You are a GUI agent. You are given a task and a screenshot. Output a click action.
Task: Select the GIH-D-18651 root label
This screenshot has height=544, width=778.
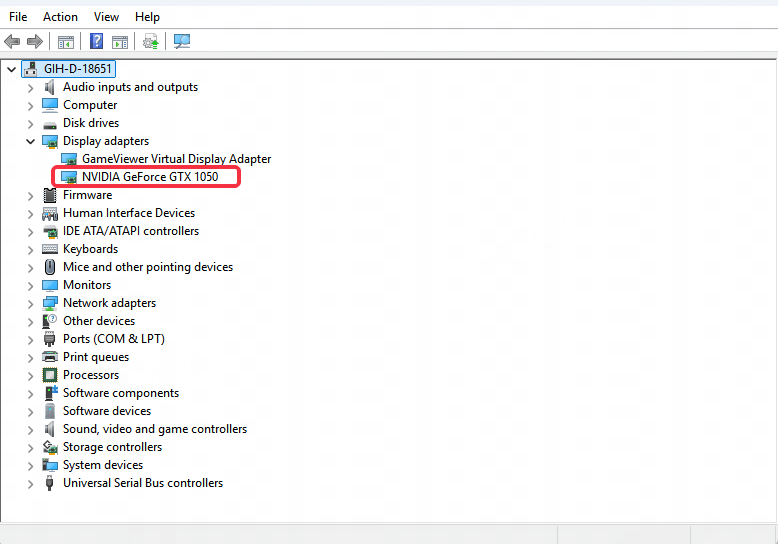78,69
